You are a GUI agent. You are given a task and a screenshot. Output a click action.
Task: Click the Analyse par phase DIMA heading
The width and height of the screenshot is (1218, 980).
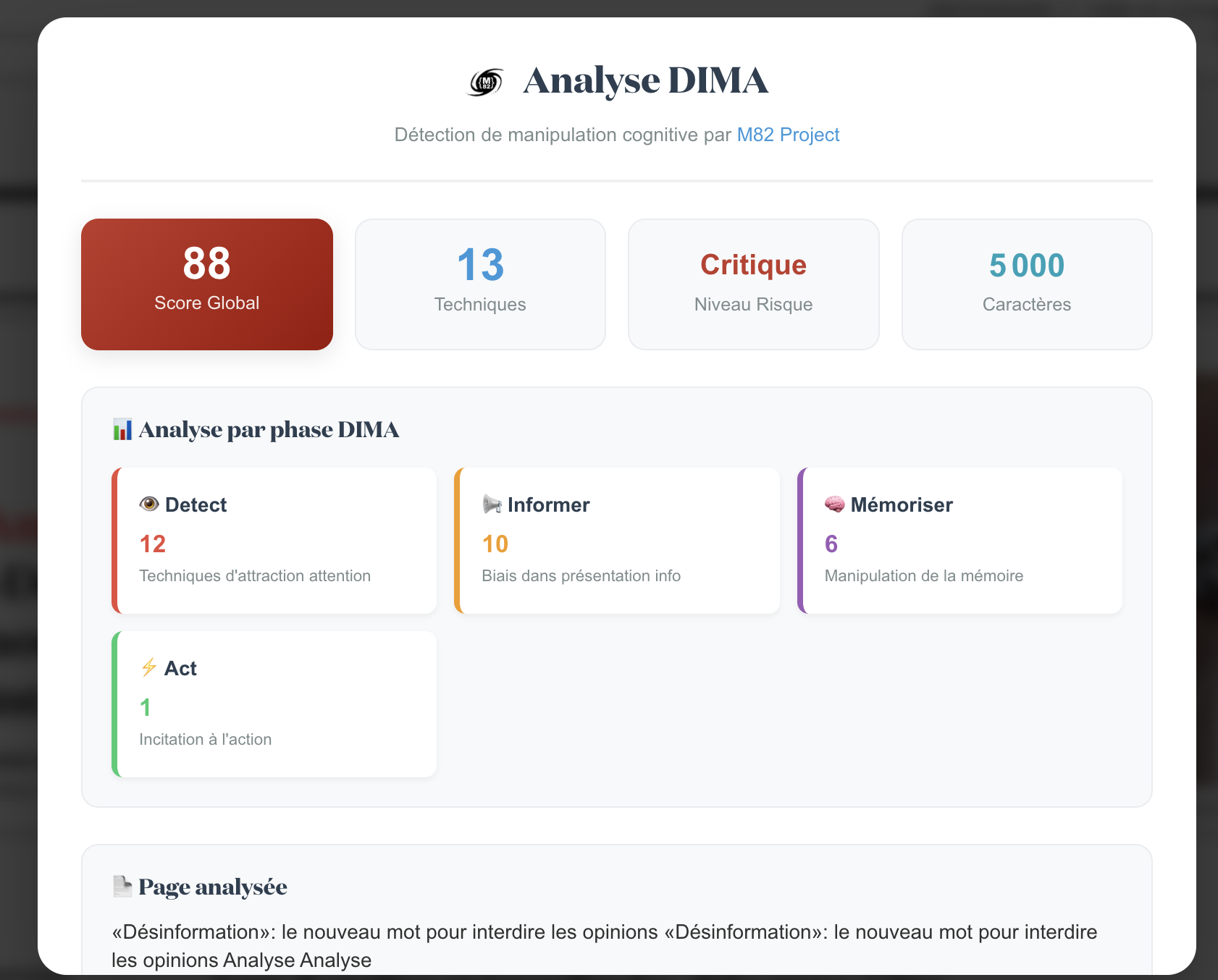pyautogui.click(x=269, y=430)
